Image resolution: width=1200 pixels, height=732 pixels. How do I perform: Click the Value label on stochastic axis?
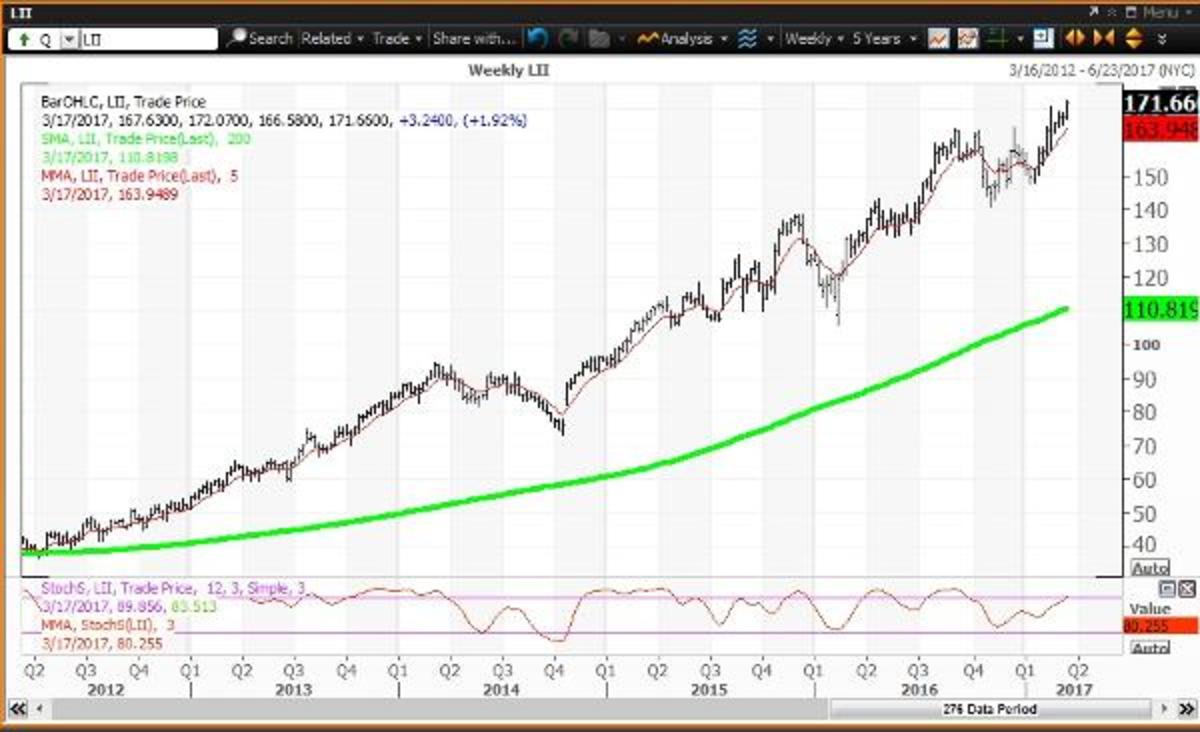click(x=1148, y=608)
